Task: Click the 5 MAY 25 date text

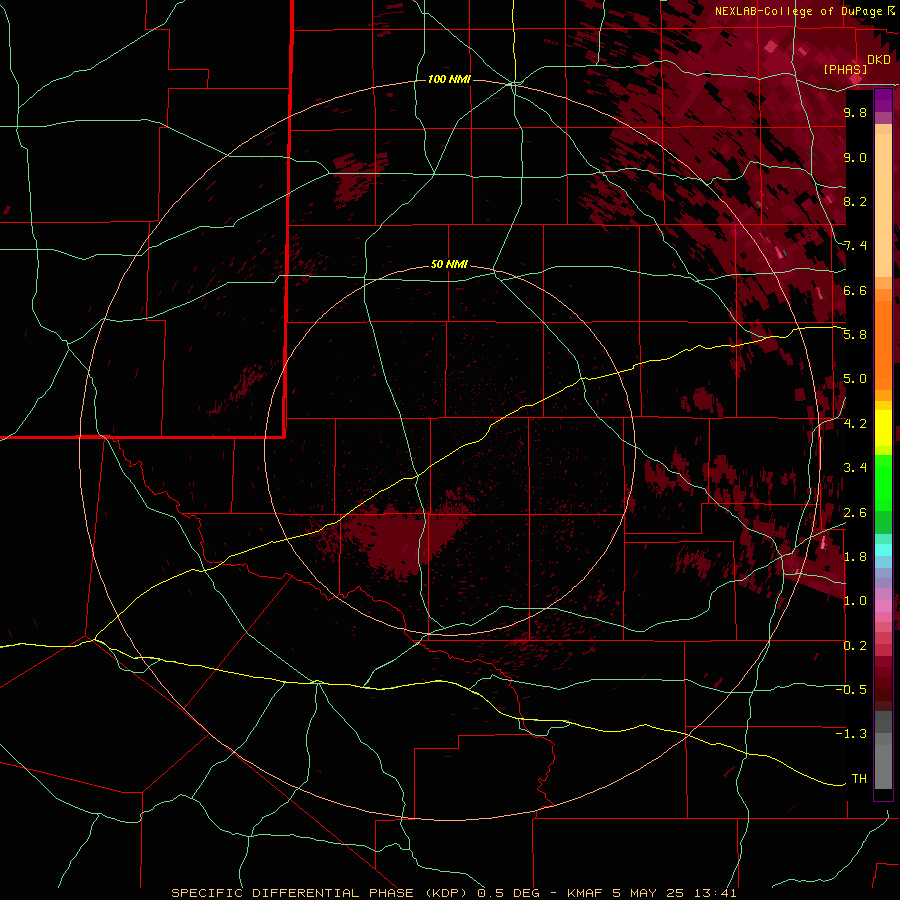Action: [648, 893]
